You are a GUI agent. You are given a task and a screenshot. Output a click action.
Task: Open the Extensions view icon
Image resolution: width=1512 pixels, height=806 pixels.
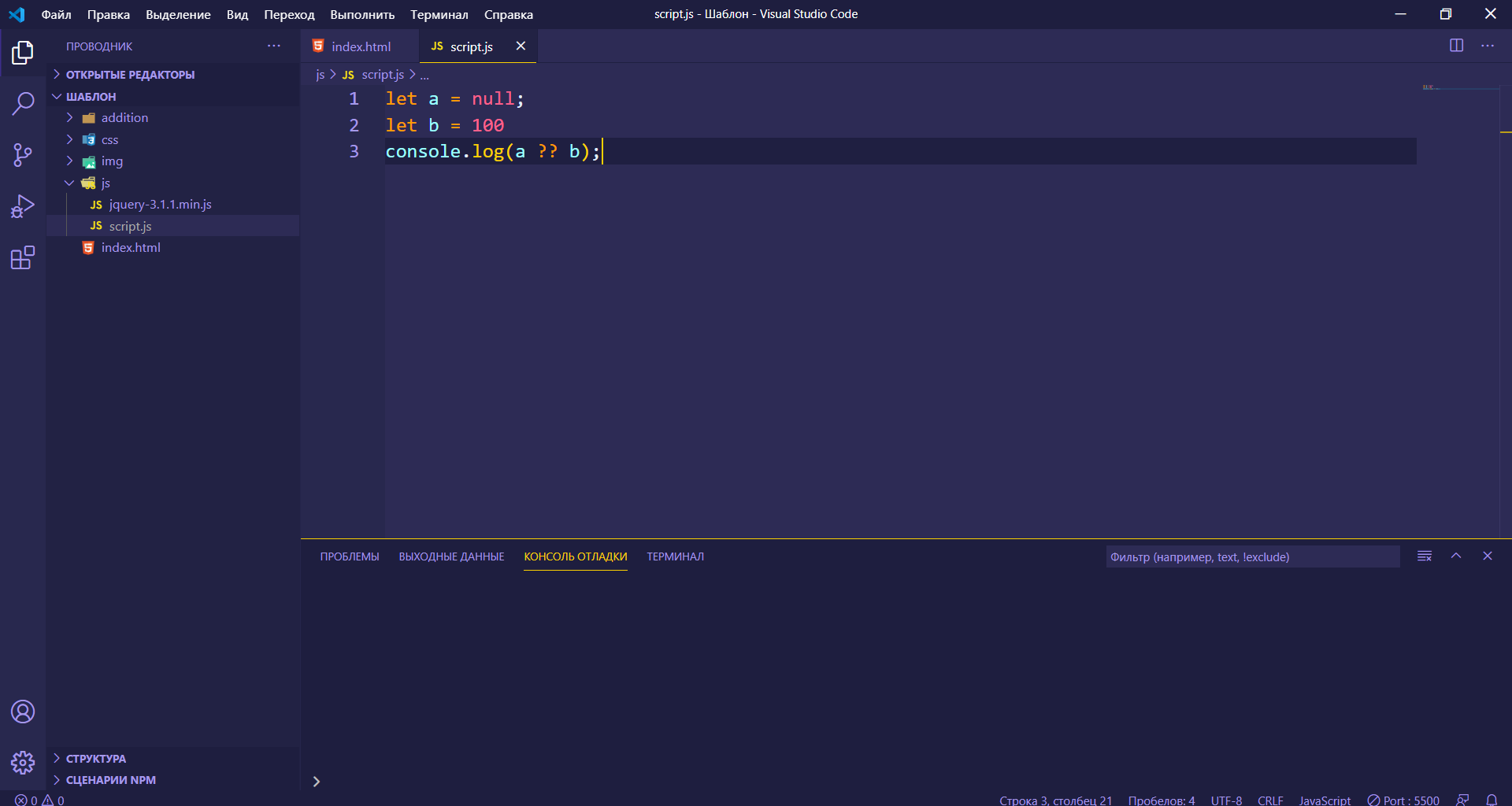coord(23,257)
